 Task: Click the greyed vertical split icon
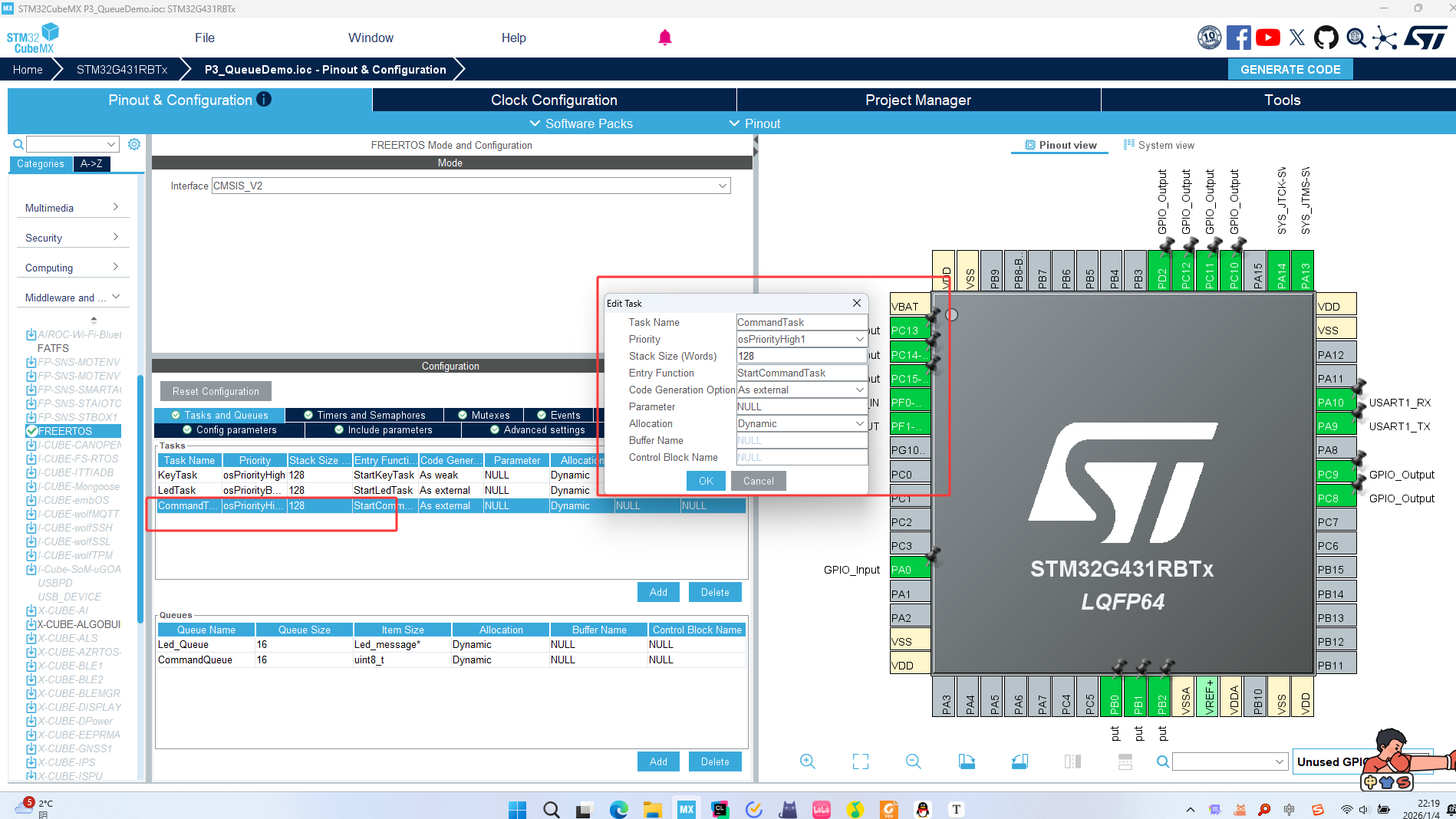[1125, 761]
